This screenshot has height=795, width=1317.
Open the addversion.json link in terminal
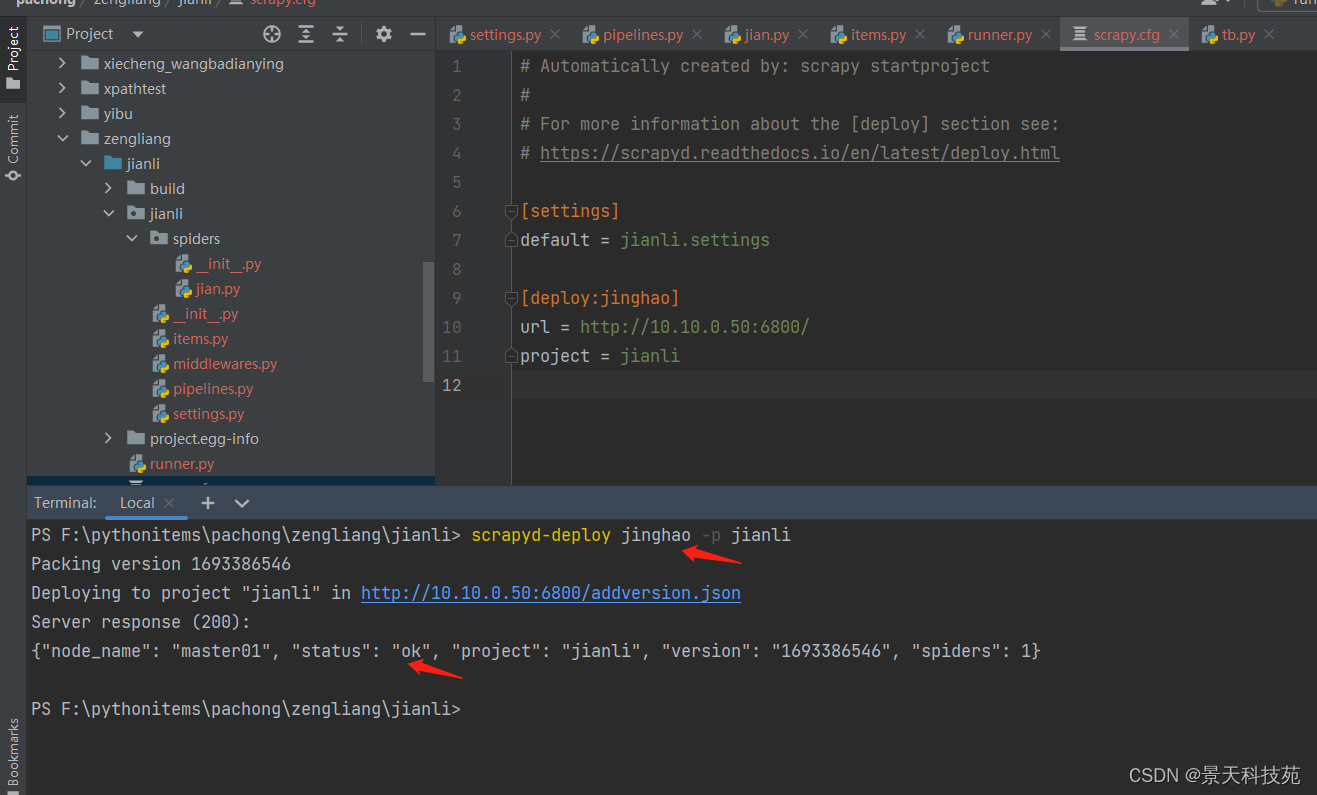[x=551, y=593]
